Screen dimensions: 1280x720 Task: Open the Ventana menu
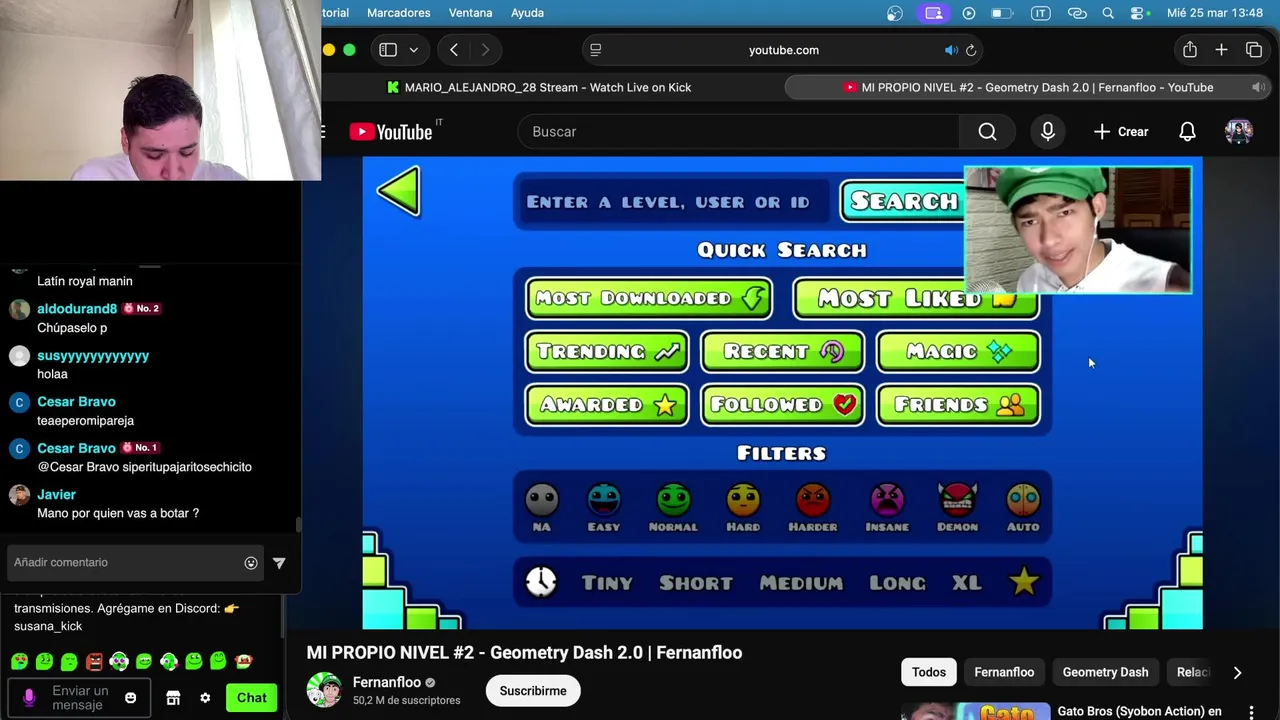tap(470, 13)
